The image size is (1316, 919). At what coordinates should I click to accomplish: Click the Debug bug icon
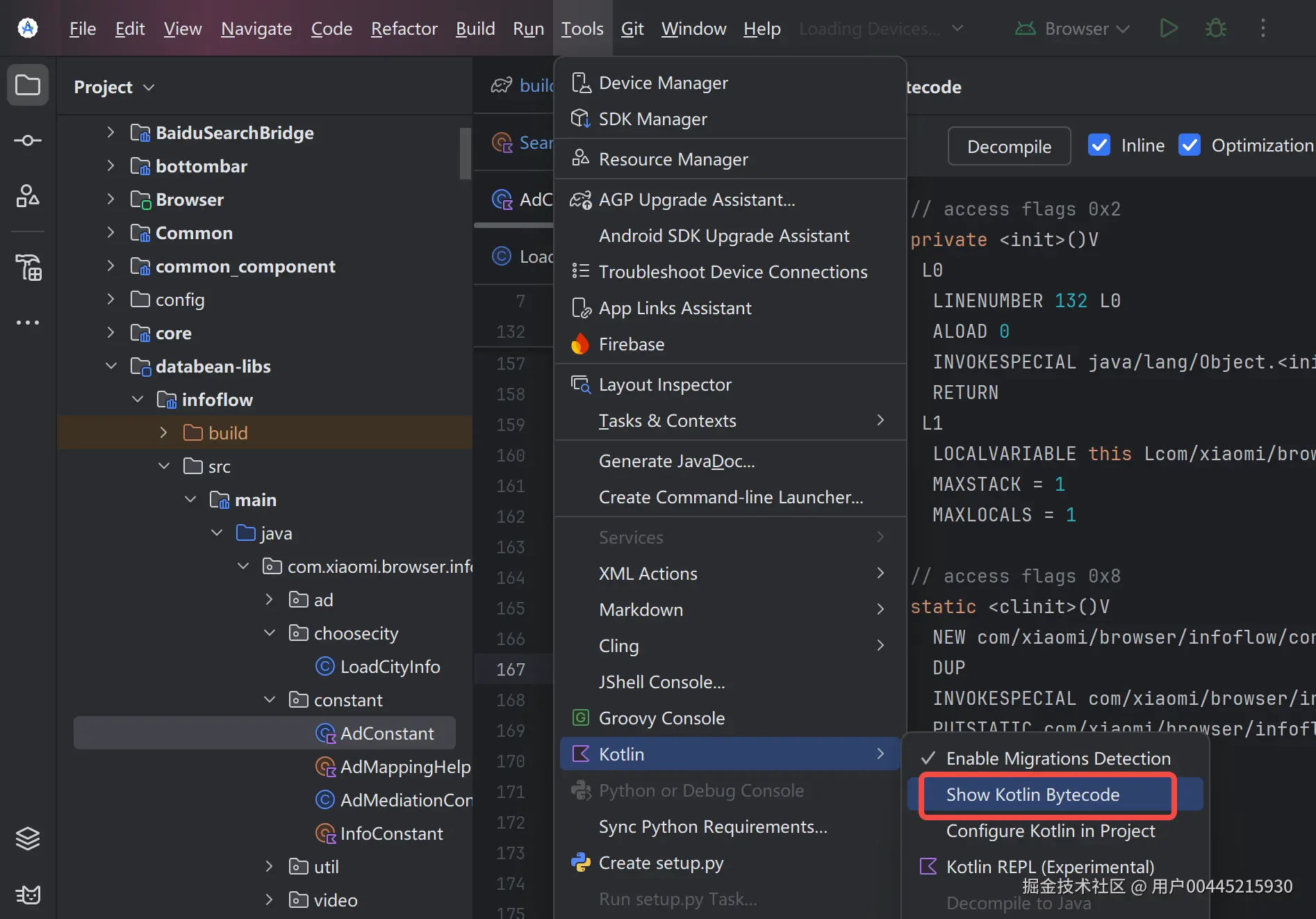point(1216,28)
